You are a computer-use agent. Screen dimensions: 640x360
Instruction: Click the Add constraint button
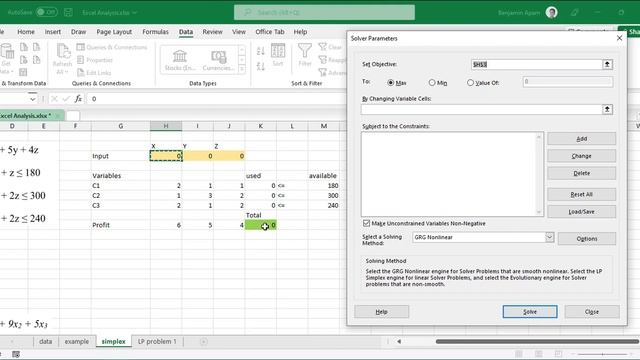point(581,139)
